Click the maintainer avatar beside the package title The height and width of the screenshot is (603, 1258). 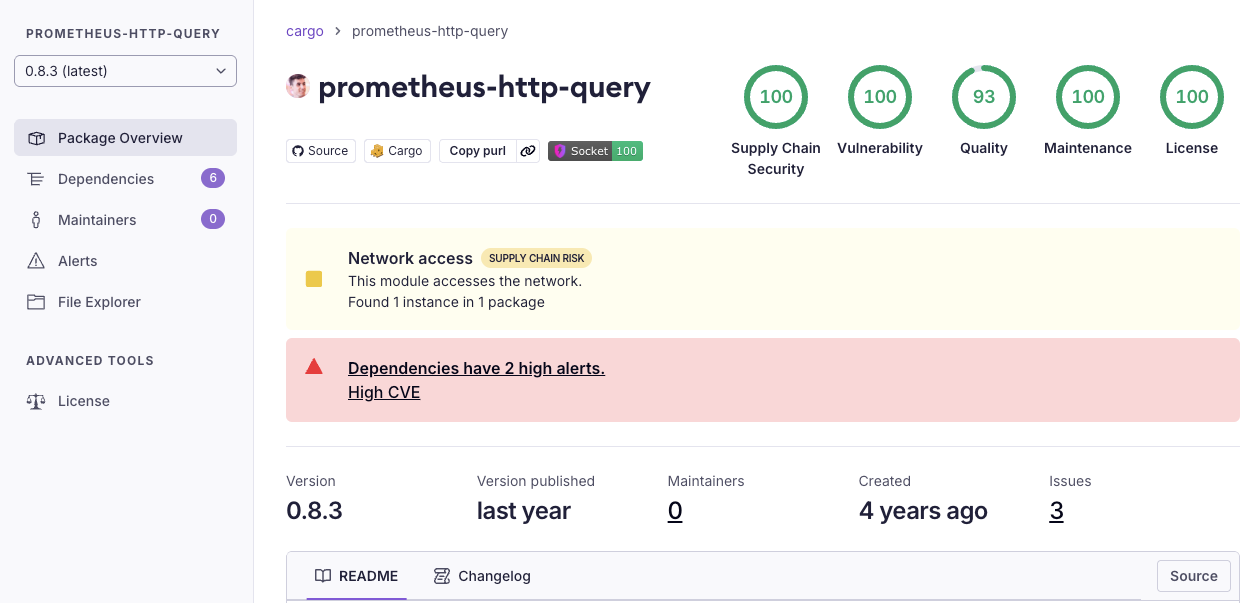297,87
